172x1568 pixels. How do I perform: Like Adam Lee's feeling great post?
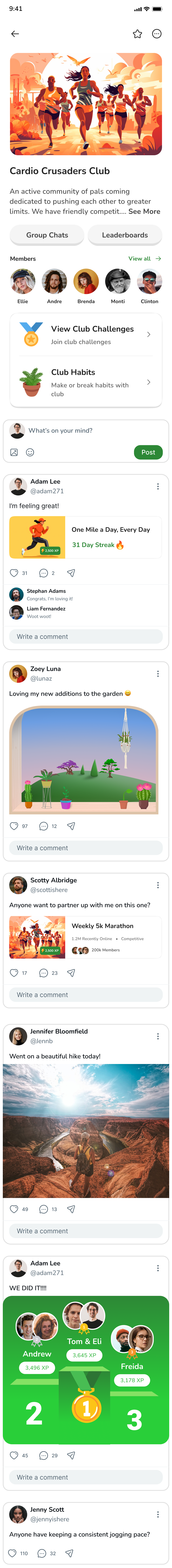tap(14, 573)
